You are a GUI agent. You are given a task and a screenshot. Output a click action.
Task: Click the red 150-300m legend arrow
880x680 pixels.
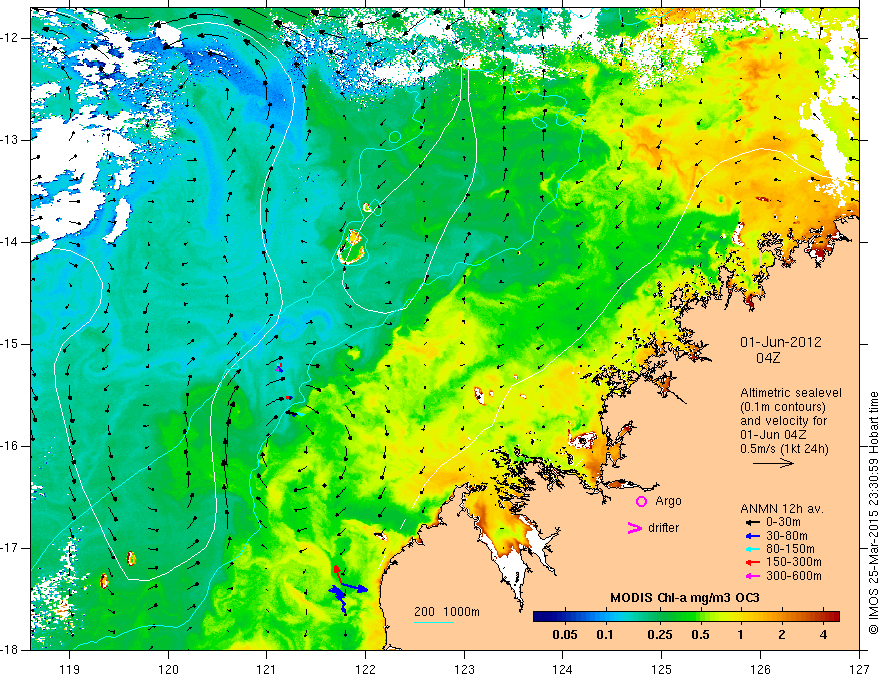click(751, 562)
